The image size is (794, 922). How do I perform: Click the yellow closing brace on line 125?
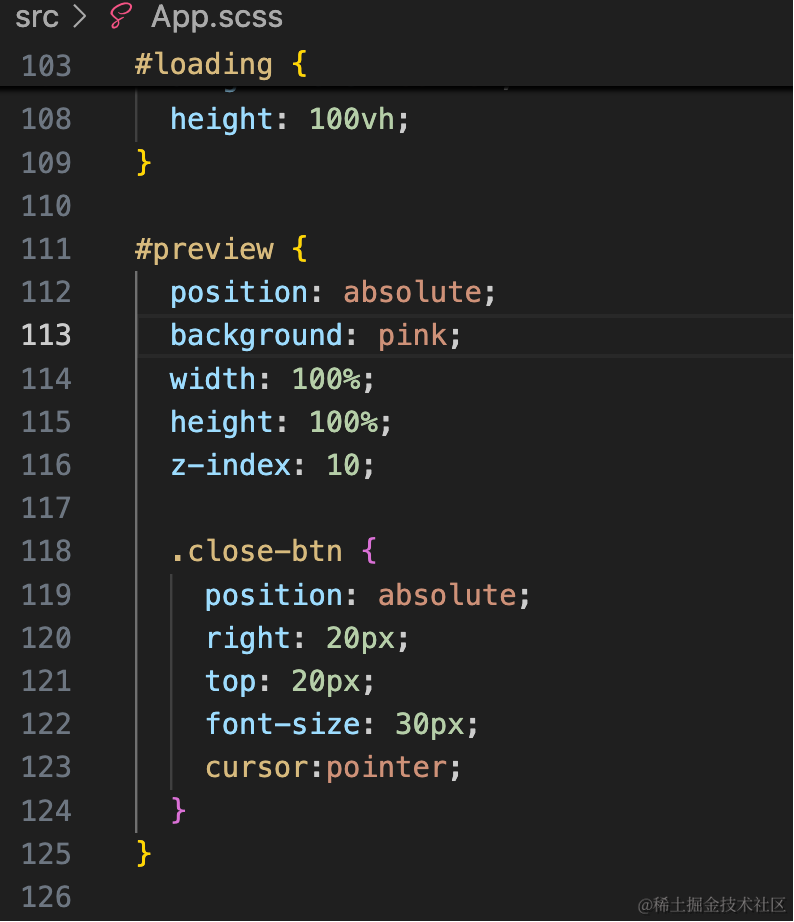pyautogui.click(x=144, y=853)
